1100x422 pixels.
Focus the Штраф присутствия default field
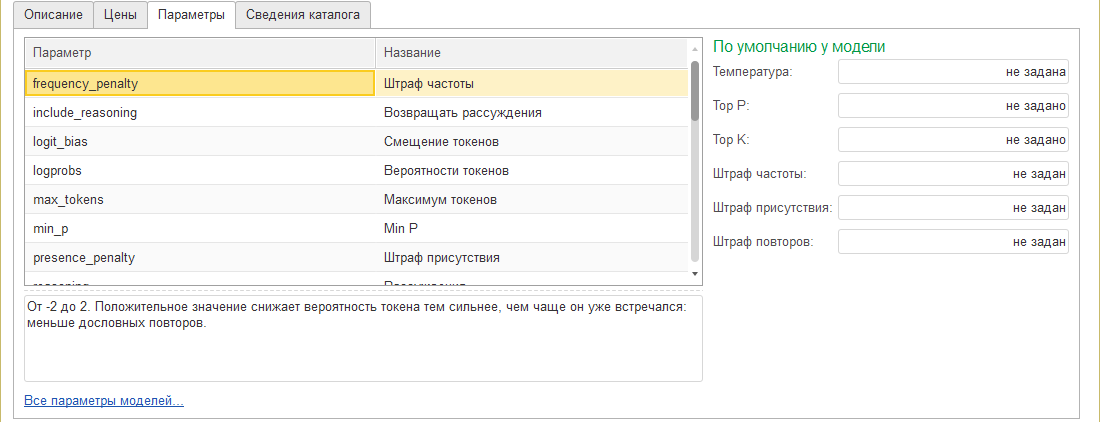[x=953, y=207]
